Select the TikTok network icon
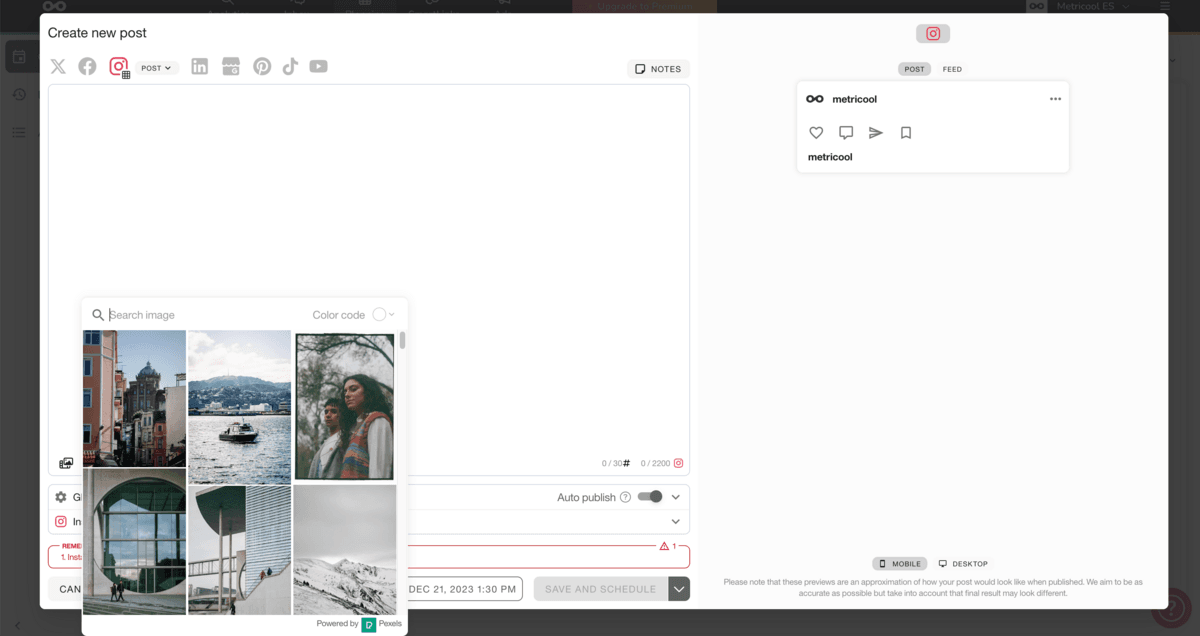1200x636 pixels. [290, 66]
